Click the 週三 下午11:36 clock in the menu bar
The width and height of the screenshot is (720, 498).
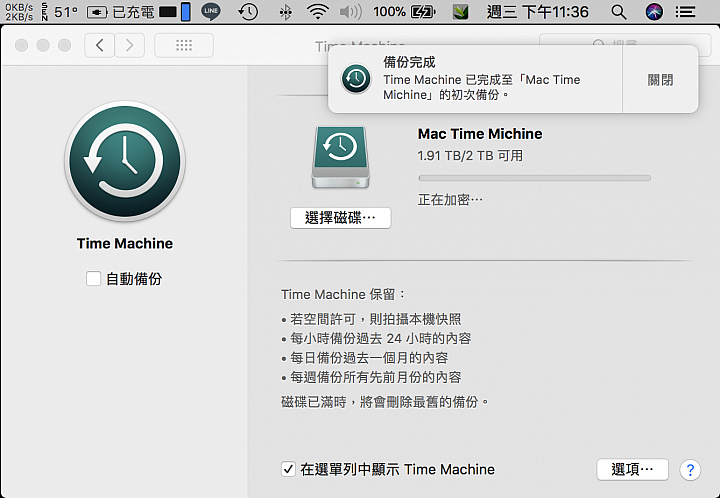[537, 12]
